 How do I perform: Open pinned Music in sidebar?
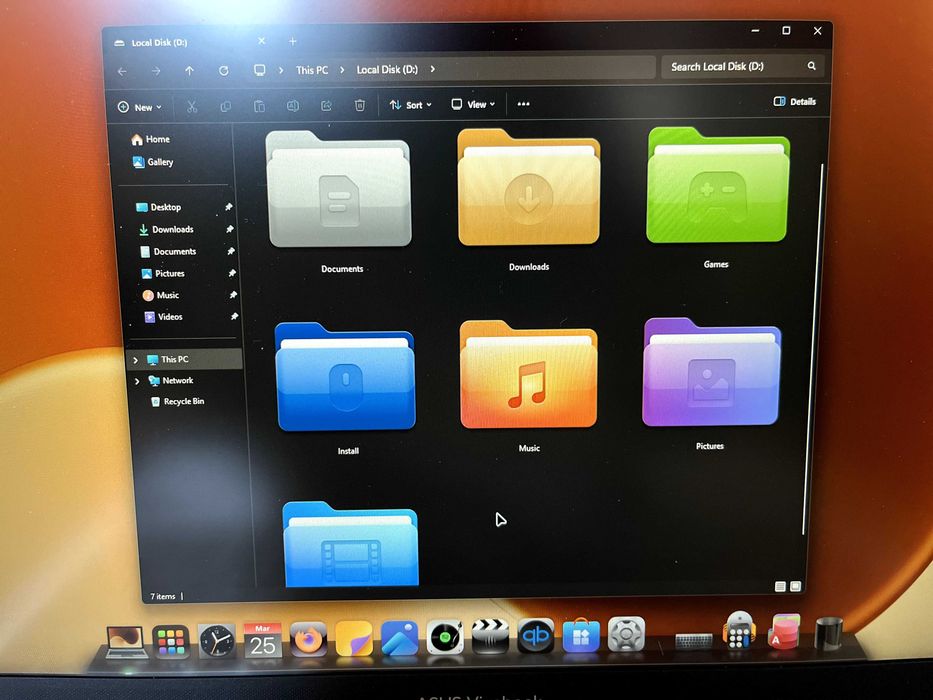(161, 295)
